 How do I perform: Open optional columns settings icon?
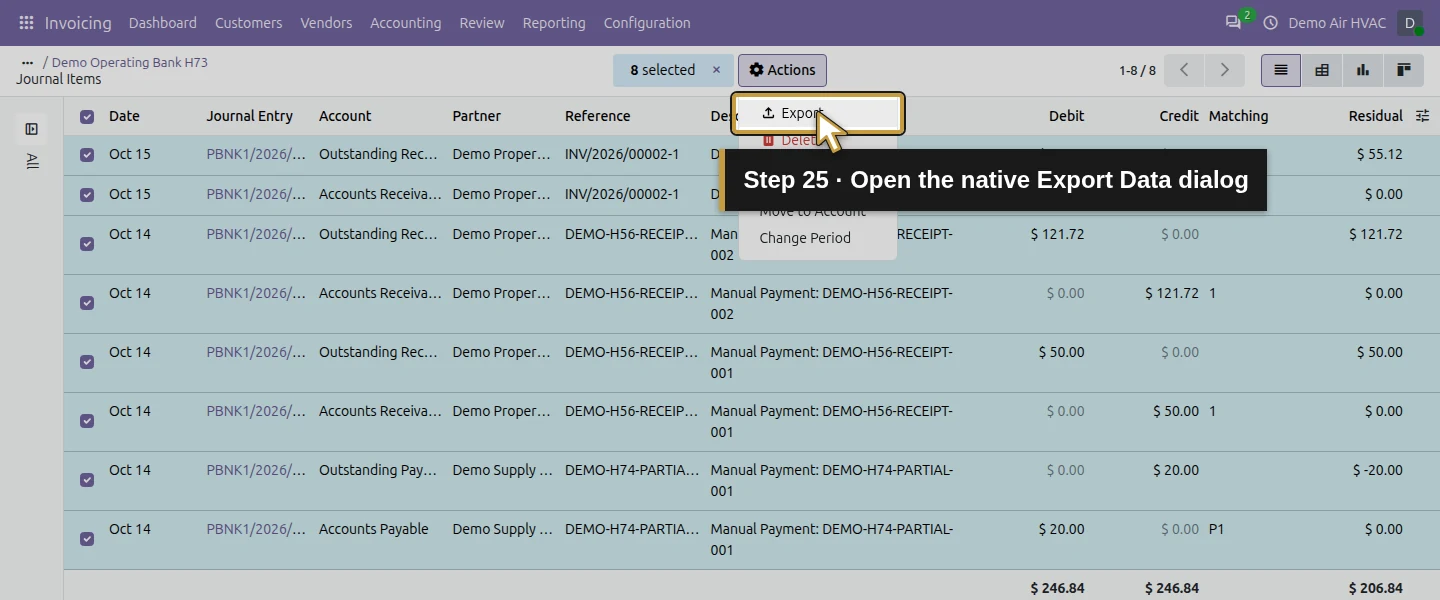(x=1423, y=116)
